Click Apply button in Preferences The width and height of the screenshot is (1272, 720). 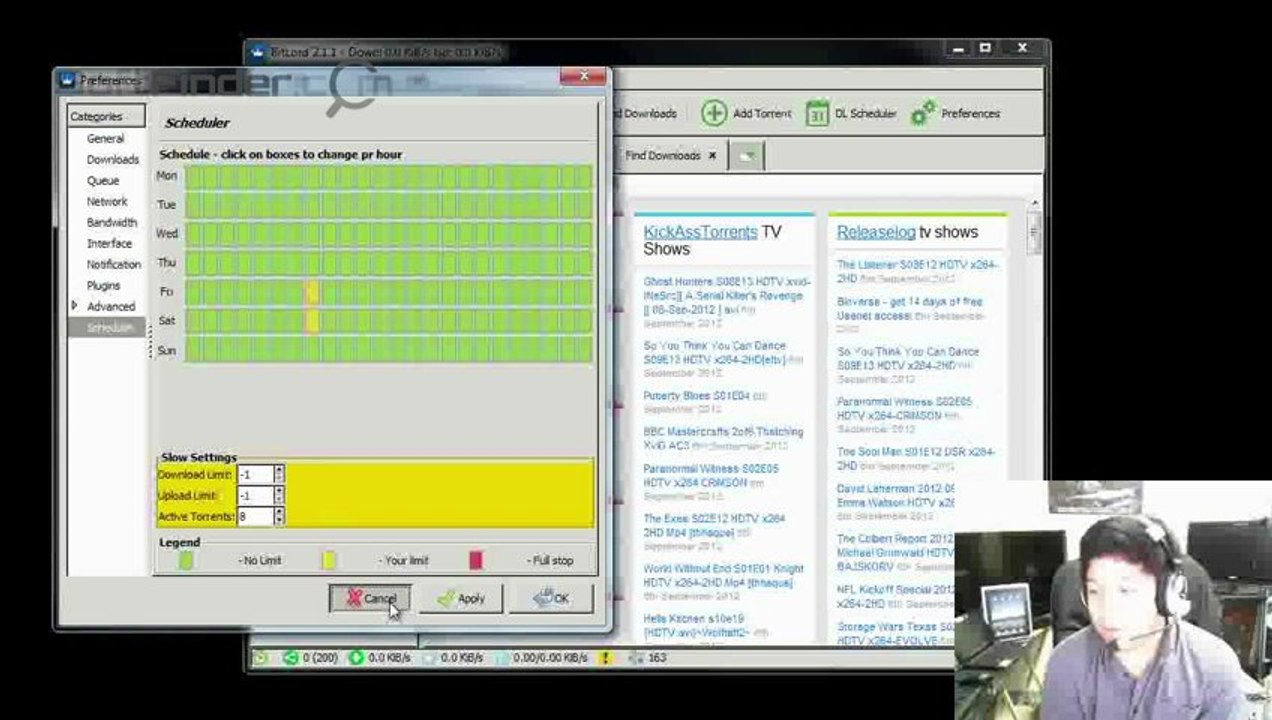pos(460,598)
